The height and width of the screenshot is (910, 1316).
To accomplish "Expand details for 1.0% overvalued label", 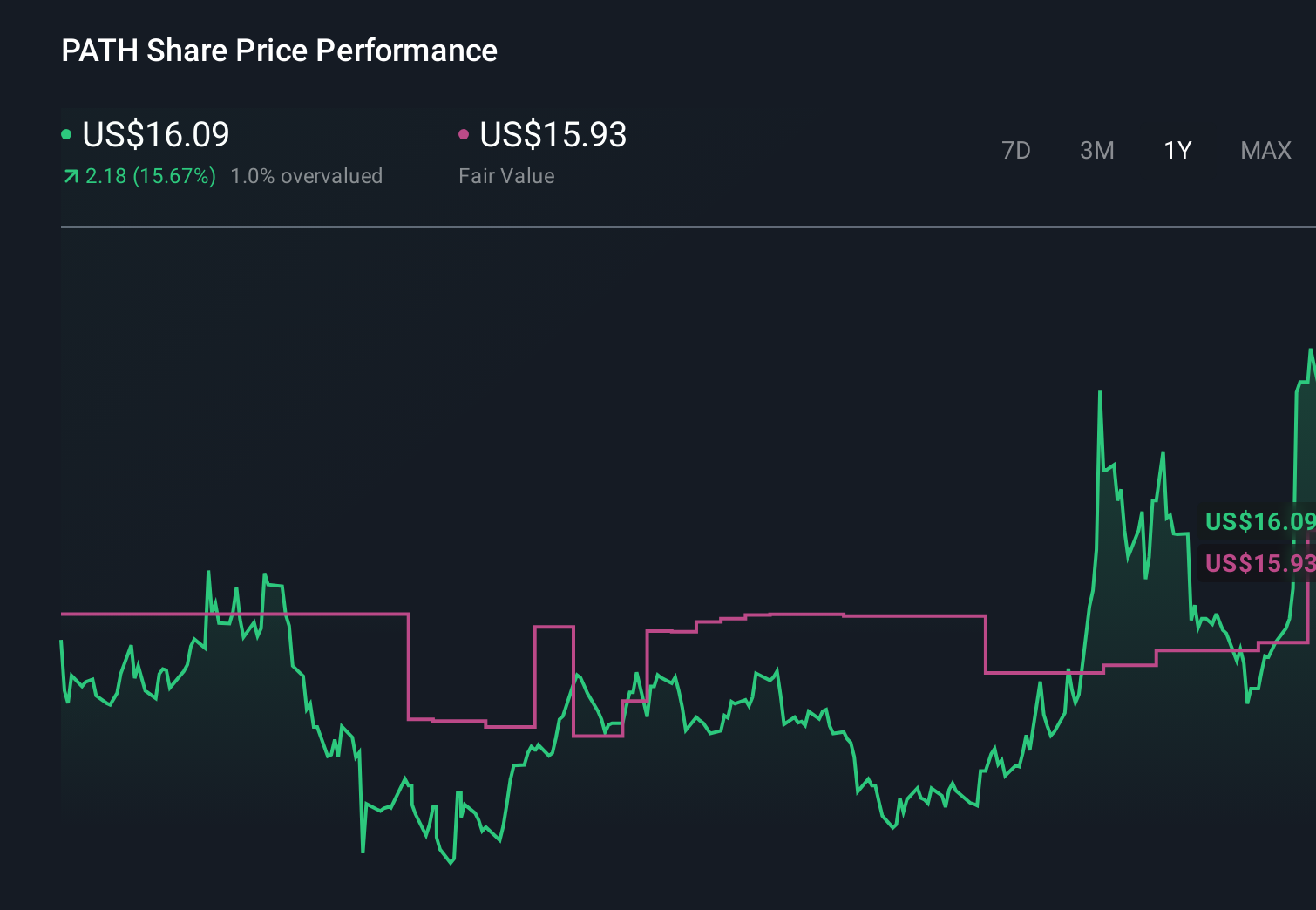I will [x=307, y=176].
